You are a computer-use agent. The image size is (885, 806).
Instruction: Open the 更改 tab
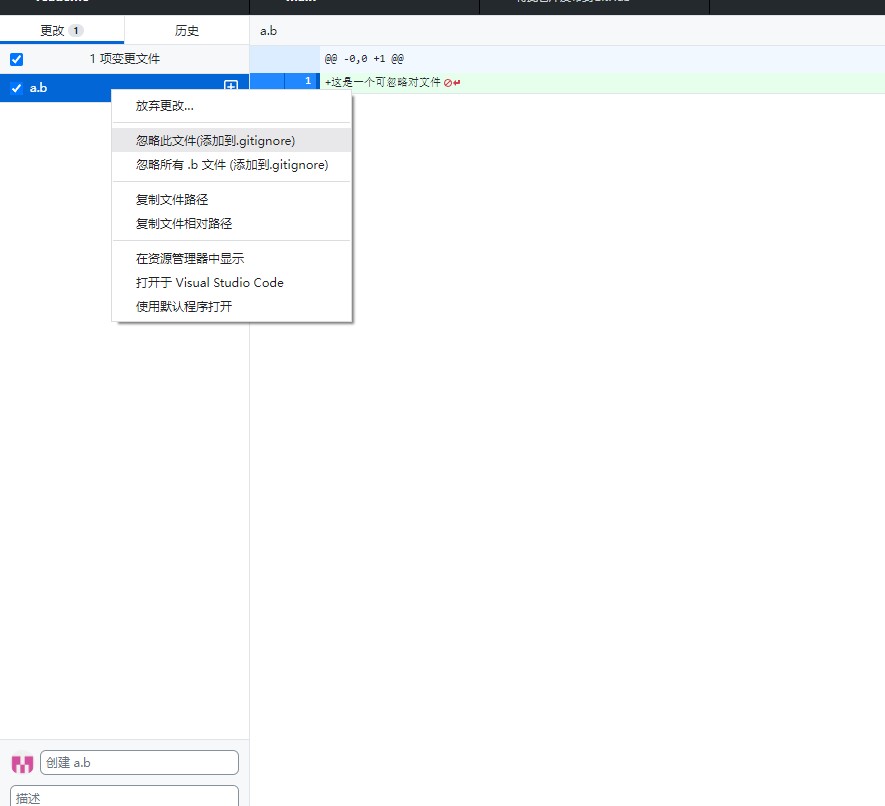point(61,30)
